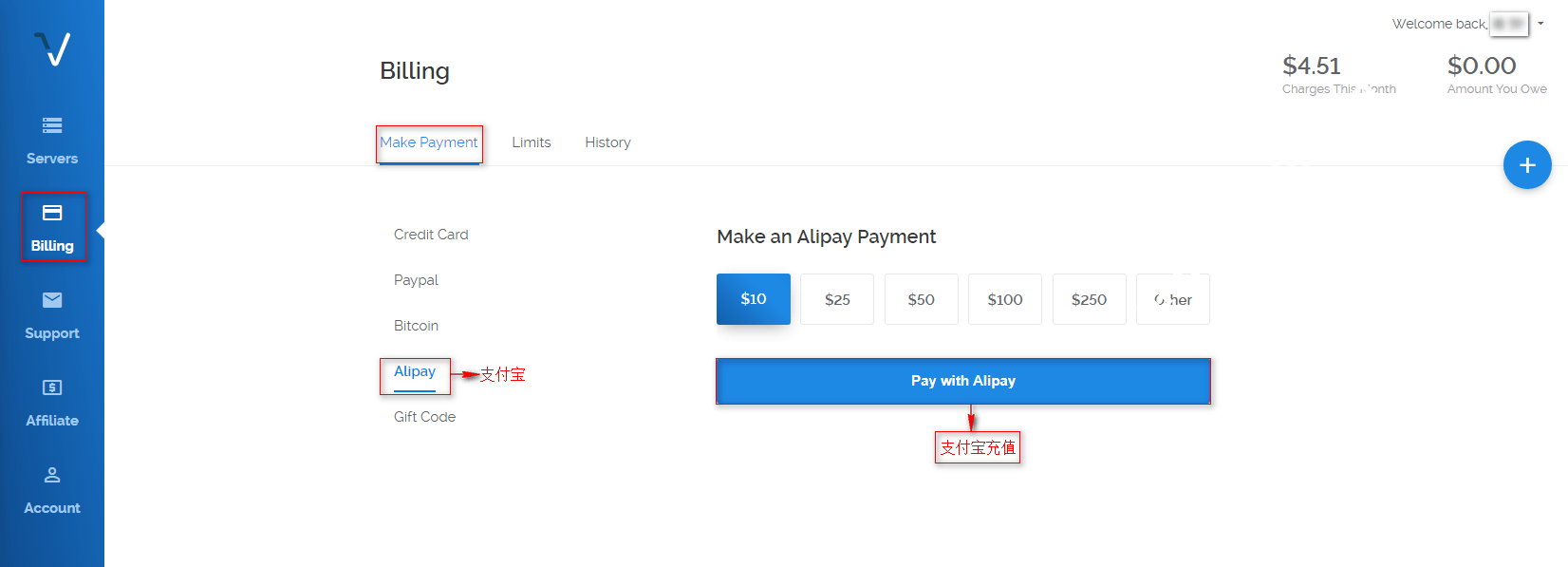Select the $100 payment amount

[x=1004, y=299]
